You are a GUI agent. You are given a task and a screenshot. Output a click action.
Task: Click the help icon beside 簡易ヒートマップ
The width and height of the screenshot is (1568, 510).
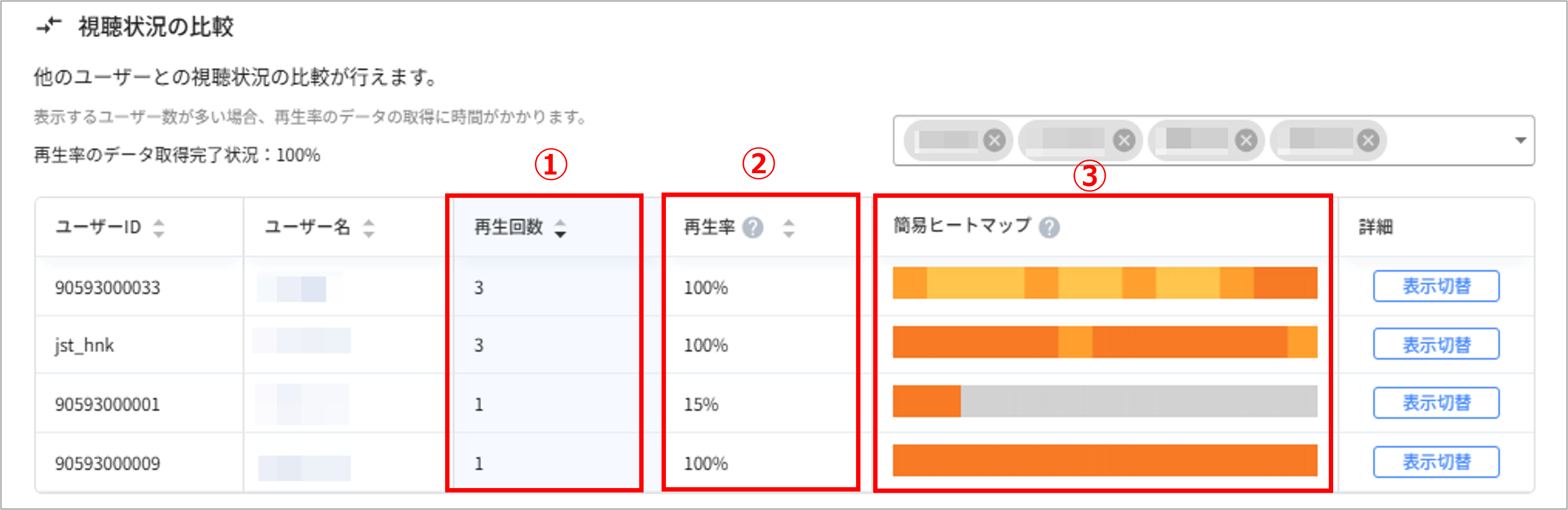click(1049, 228)
